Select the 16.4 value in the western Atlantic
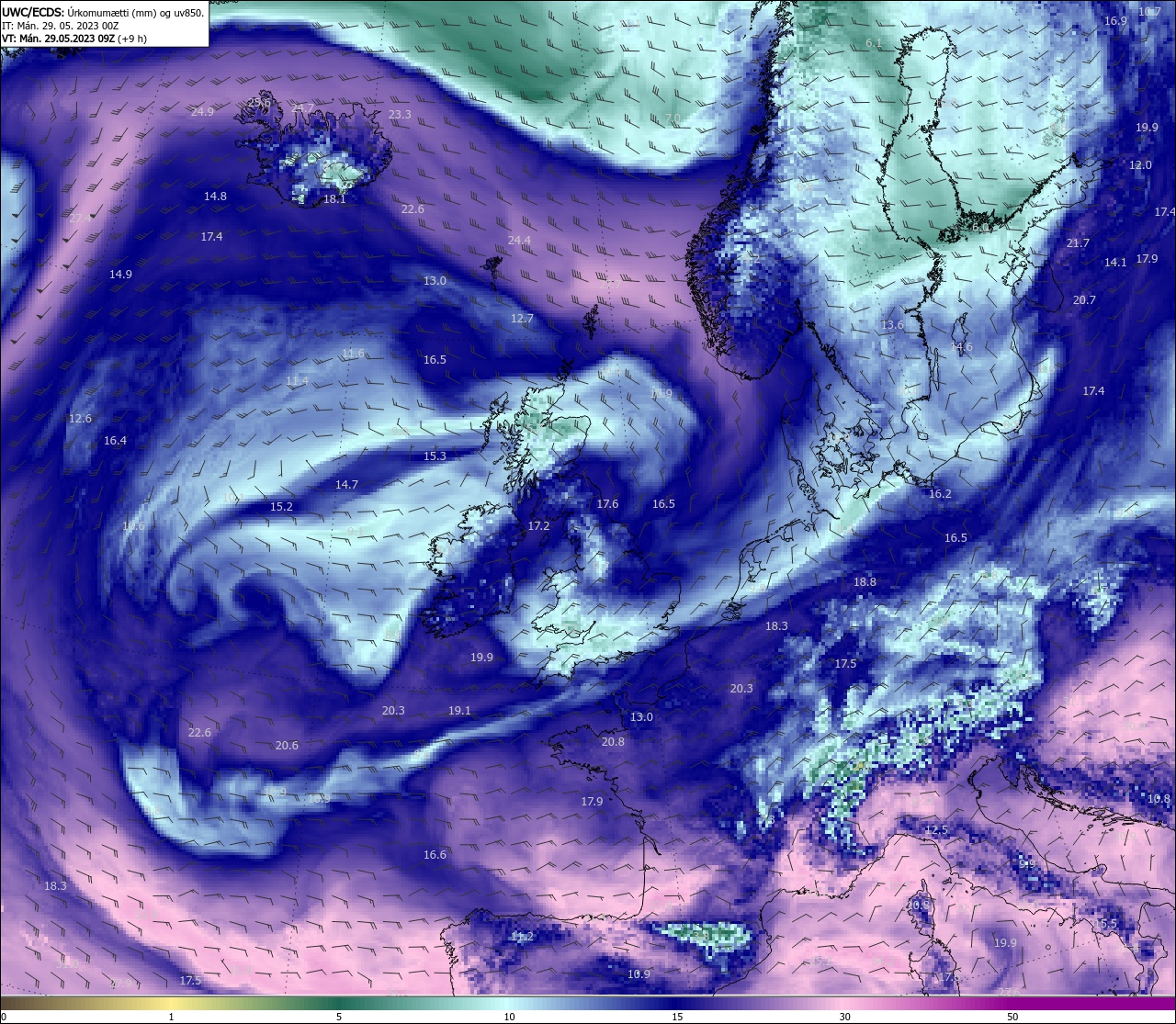 [115, 441]
